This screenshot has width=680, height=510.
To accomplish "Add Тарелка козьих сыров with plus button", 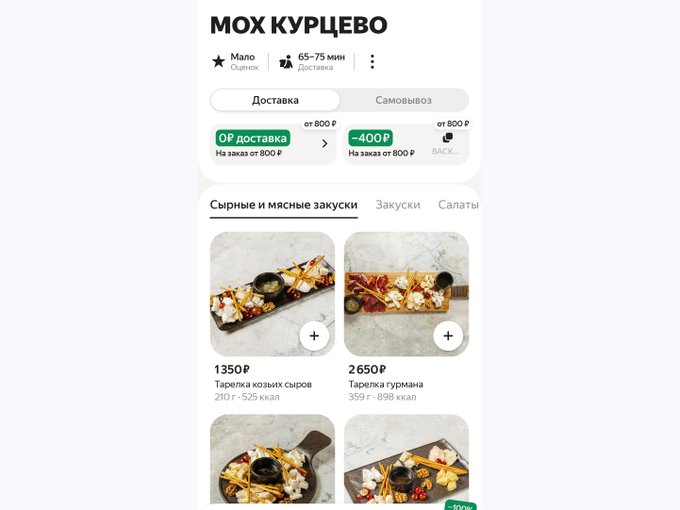I will click(314, 336).
